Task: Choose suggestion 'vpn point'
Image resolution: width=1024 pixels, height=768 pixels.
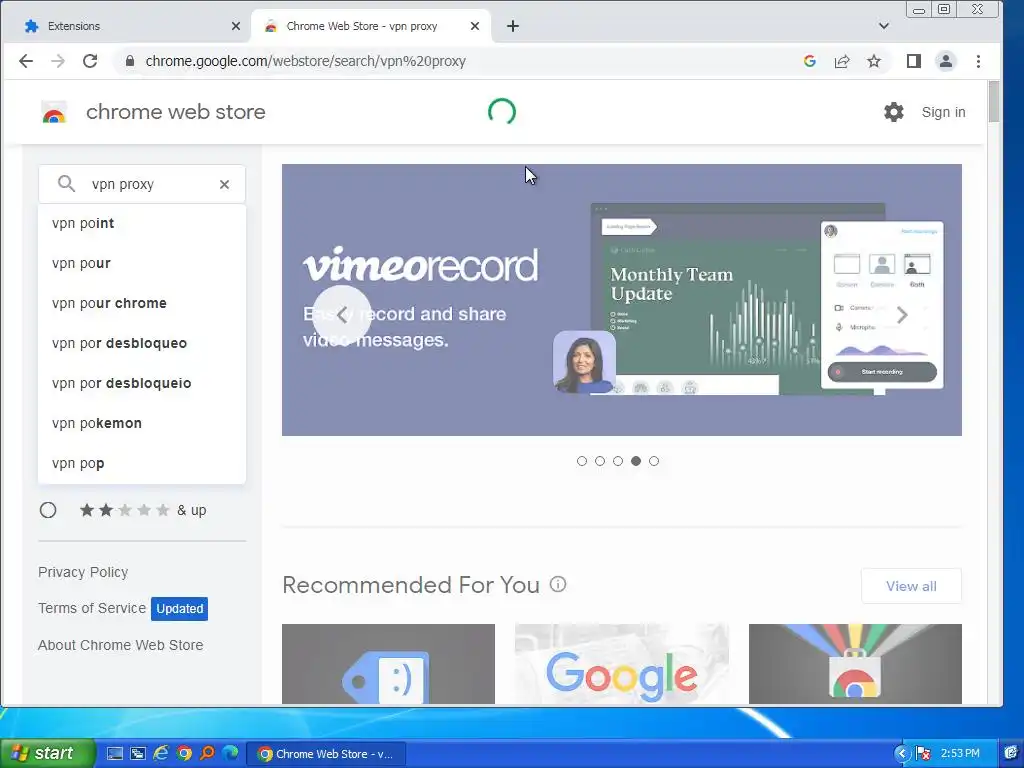Action: (142, 223)
